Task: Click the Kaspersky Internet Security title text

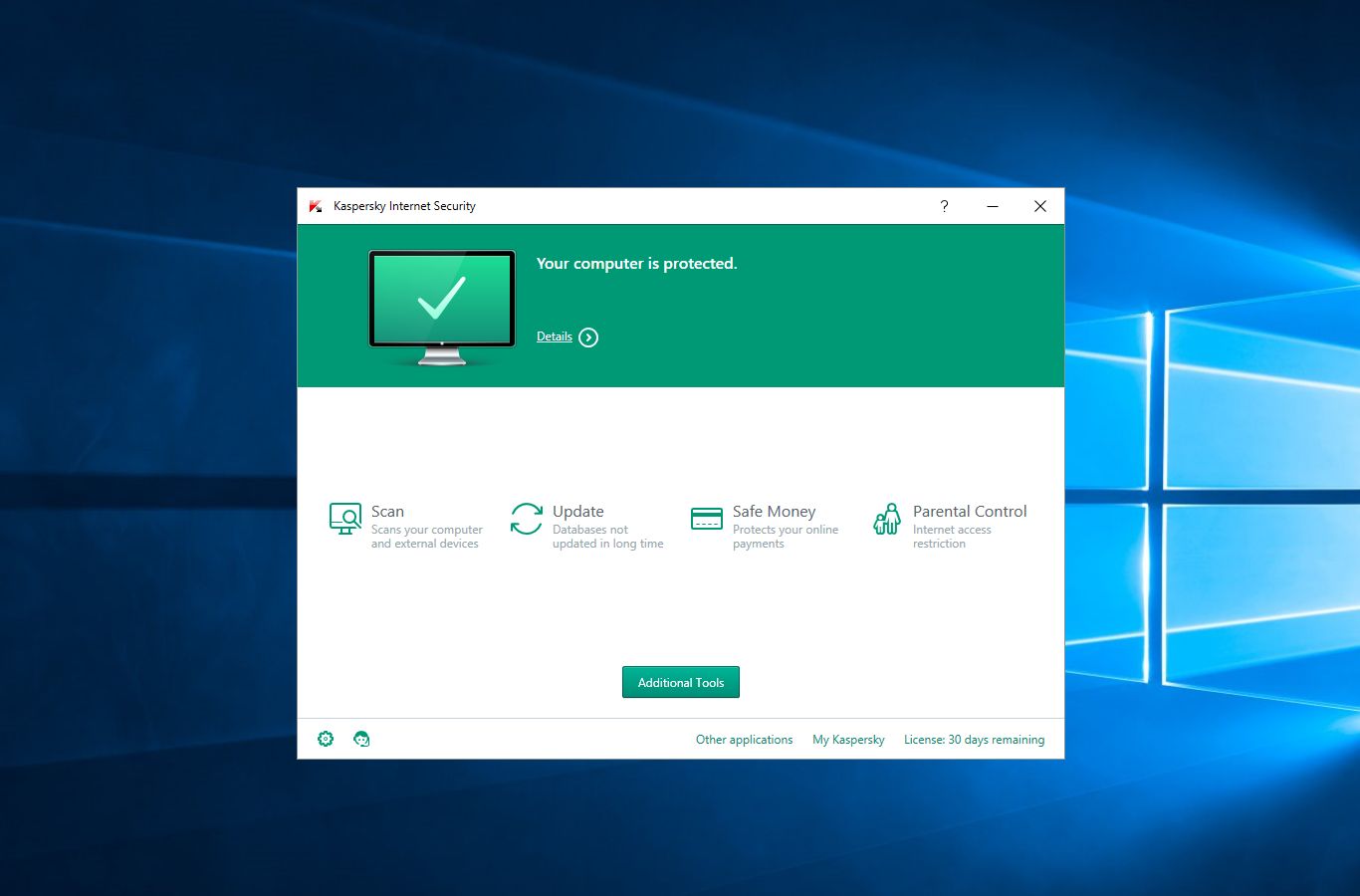Action: [404, 206]
